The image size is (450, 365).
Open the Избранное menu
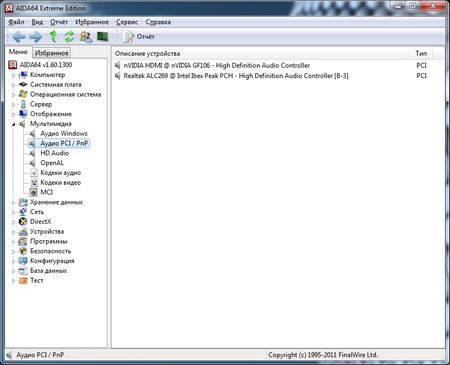[x=92, y=22]
